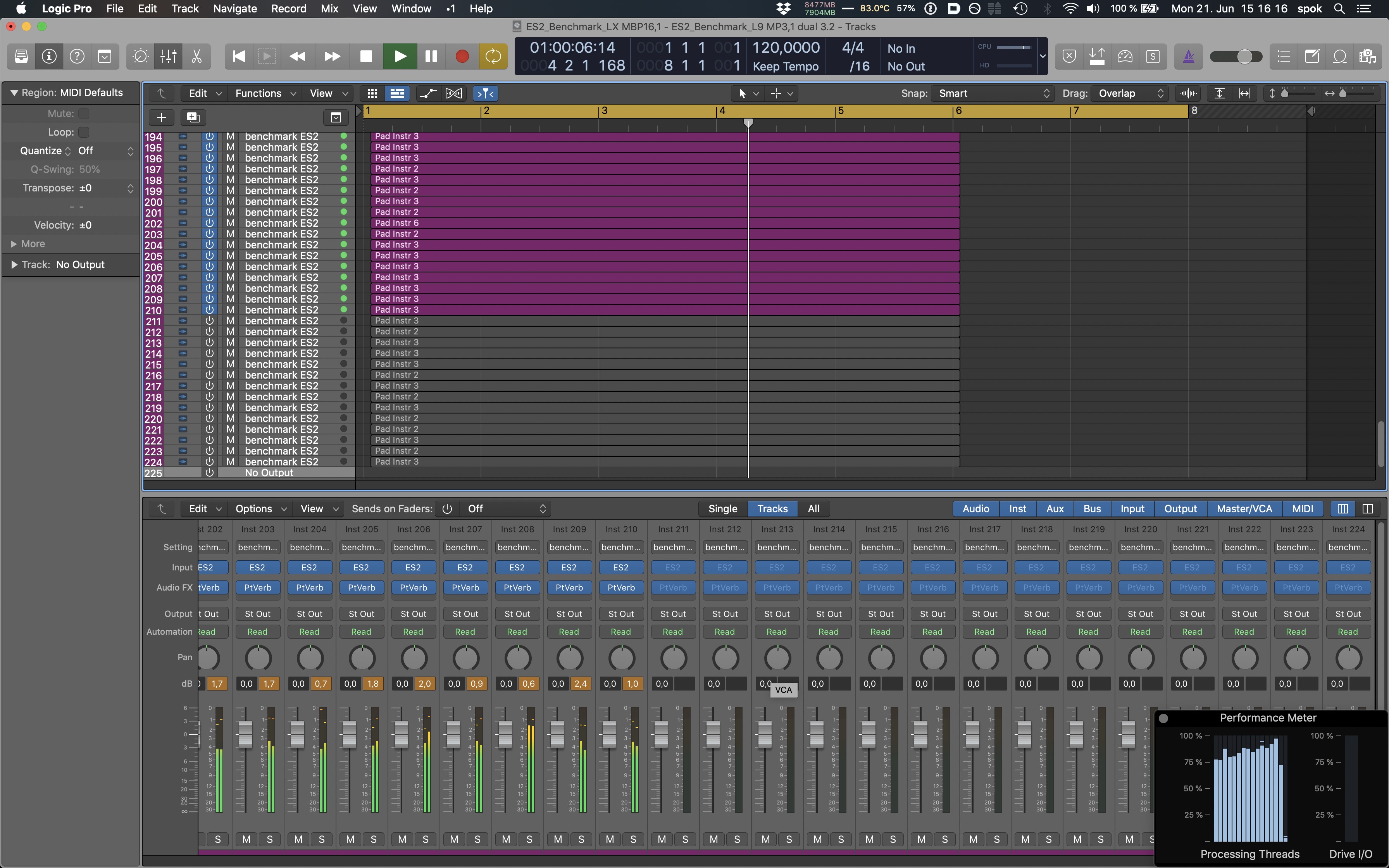The image size is (1389, 868).
Task: Click the add track plus button
Action: 161,118
